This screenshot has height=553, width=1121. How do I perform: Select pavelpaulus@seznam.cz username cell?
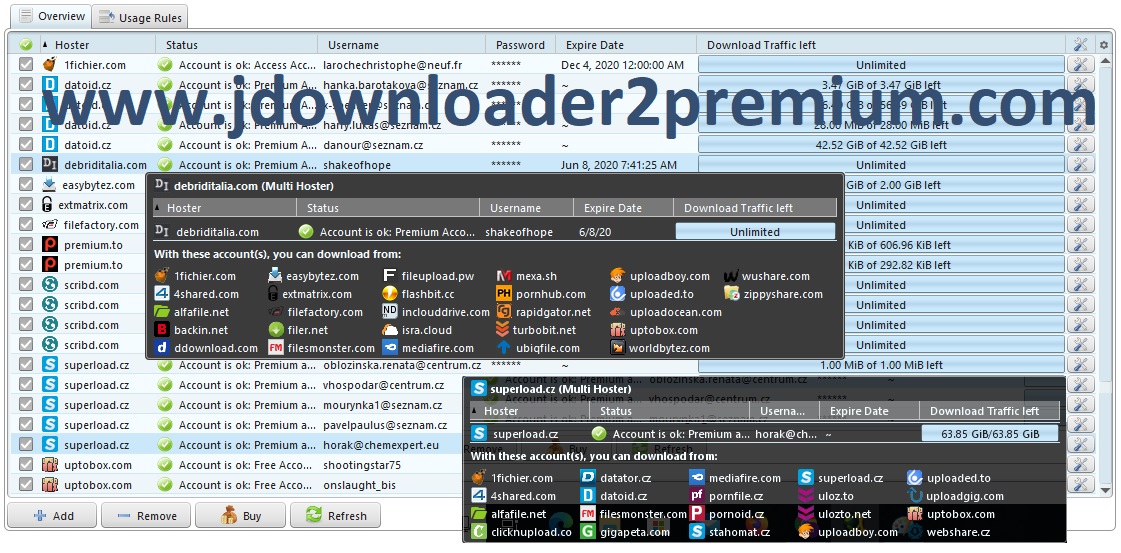point(385,425)
